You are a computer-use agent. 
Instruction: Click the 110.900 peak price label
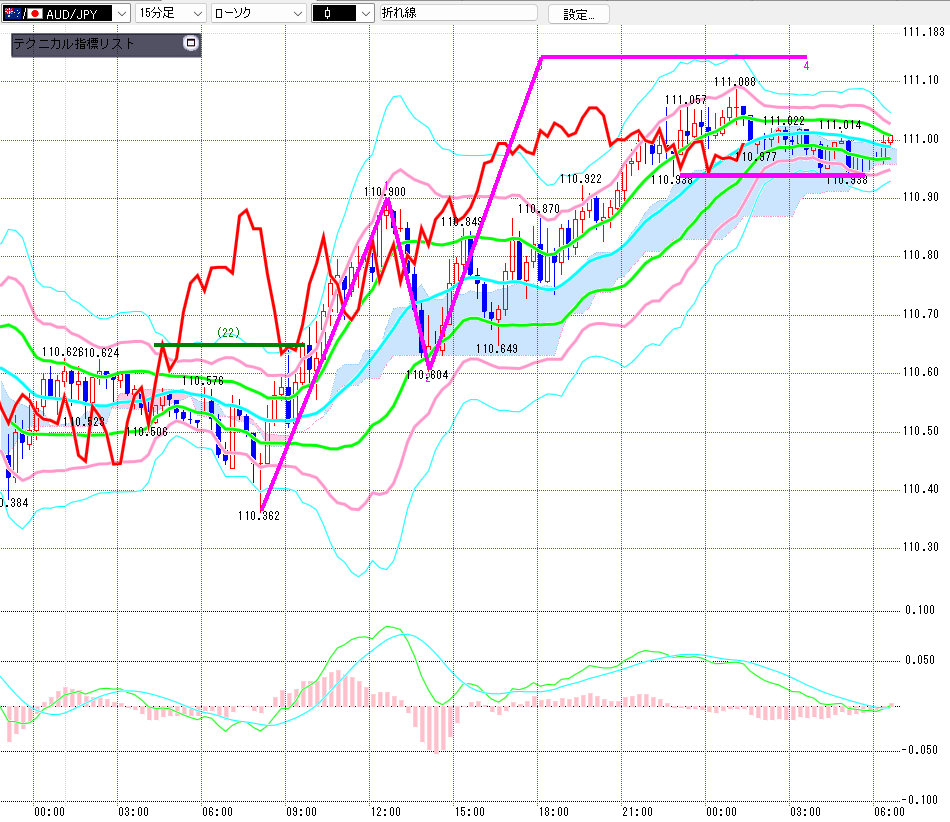coord(385,192)
